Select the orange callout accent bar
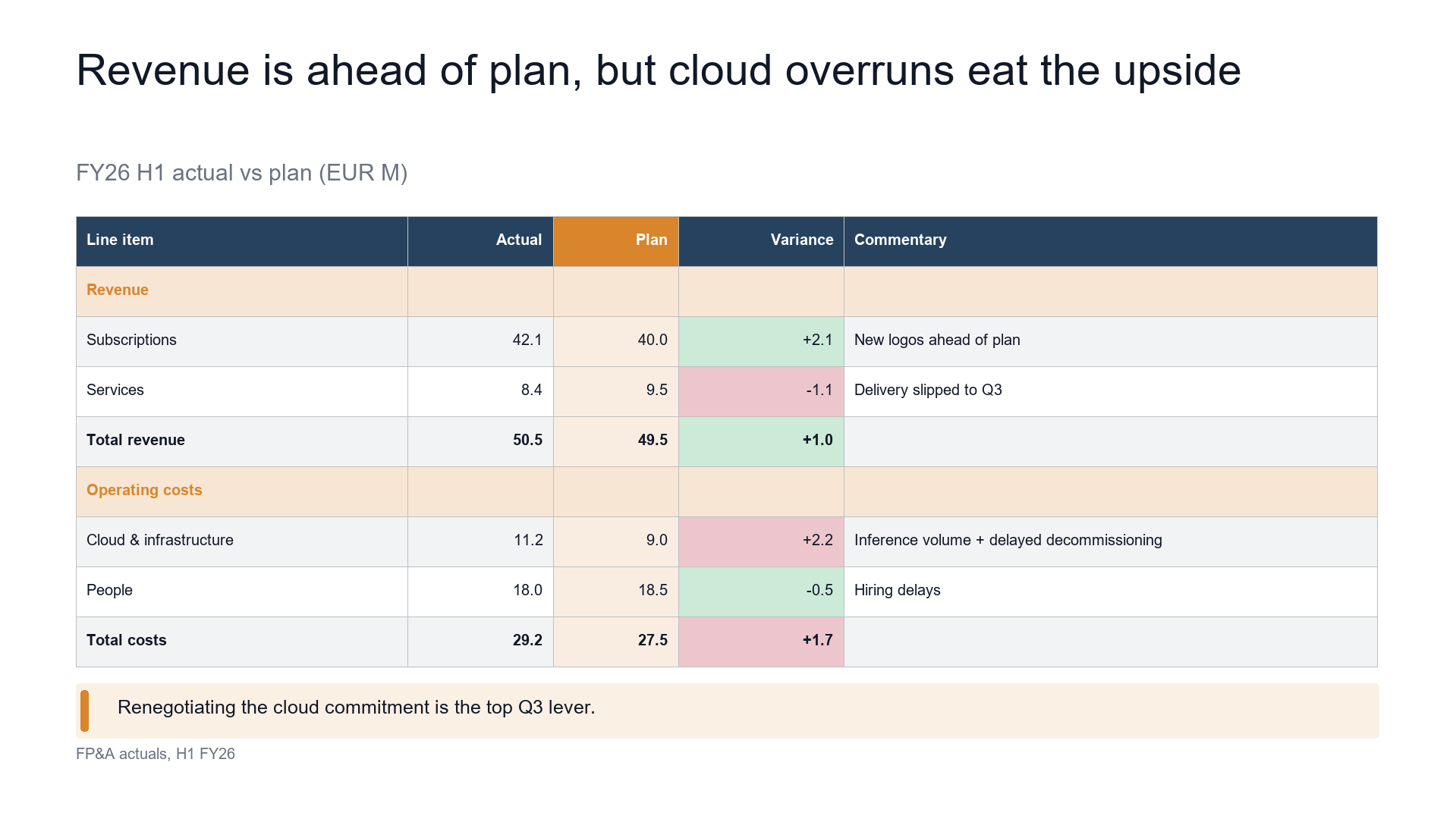This screenshot has width=1456, height=819. [84, 711]
